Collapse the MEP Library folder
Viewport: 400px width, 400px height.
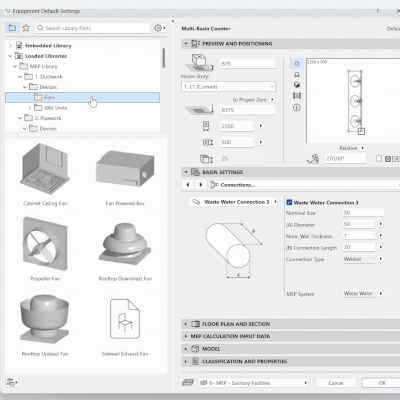click(x=15, y=66)
